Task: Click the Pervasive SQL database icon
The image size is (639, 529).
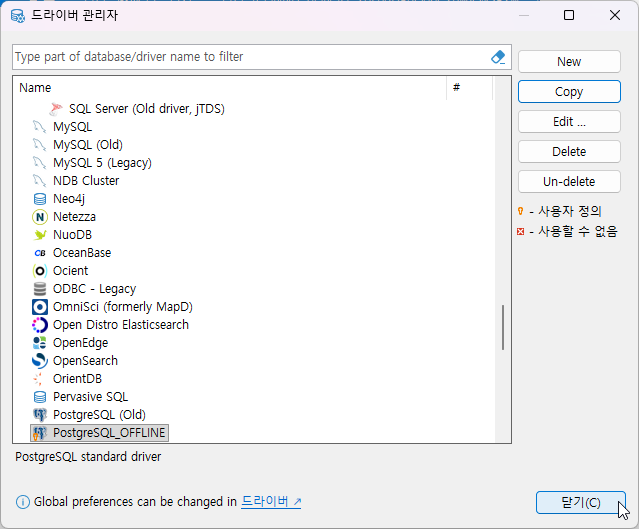Action: click(x=40, y=397)
